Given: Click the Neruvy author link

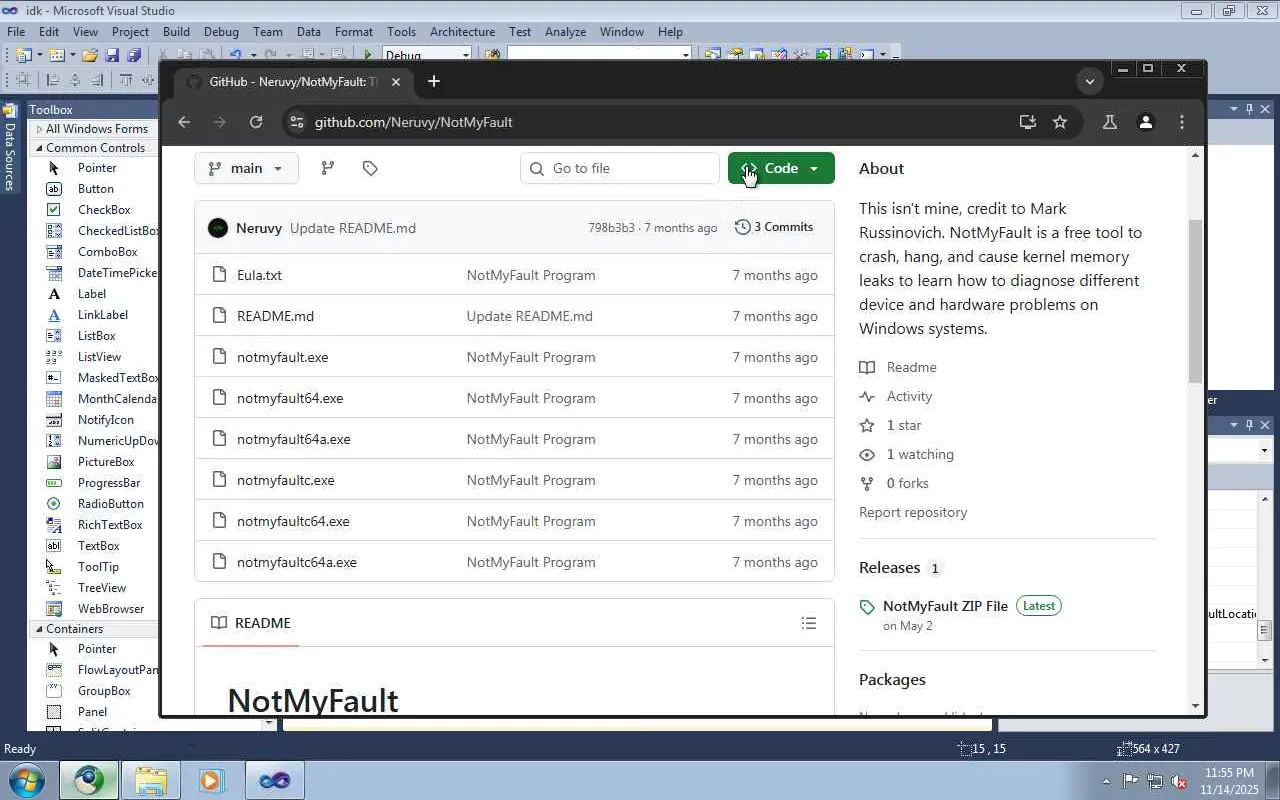Looking at the screenshot, I should click(x=259, y=228).
